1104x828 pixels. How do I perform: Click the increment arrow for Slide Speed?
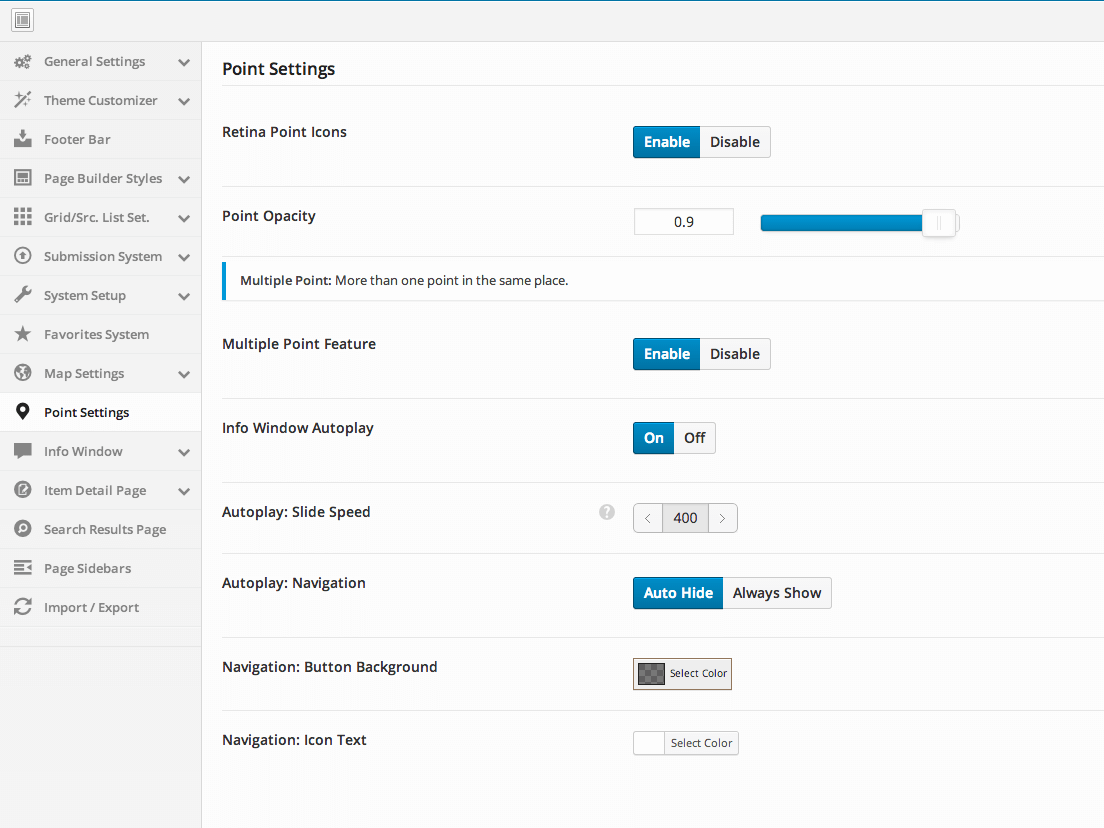tap(722, 518)
